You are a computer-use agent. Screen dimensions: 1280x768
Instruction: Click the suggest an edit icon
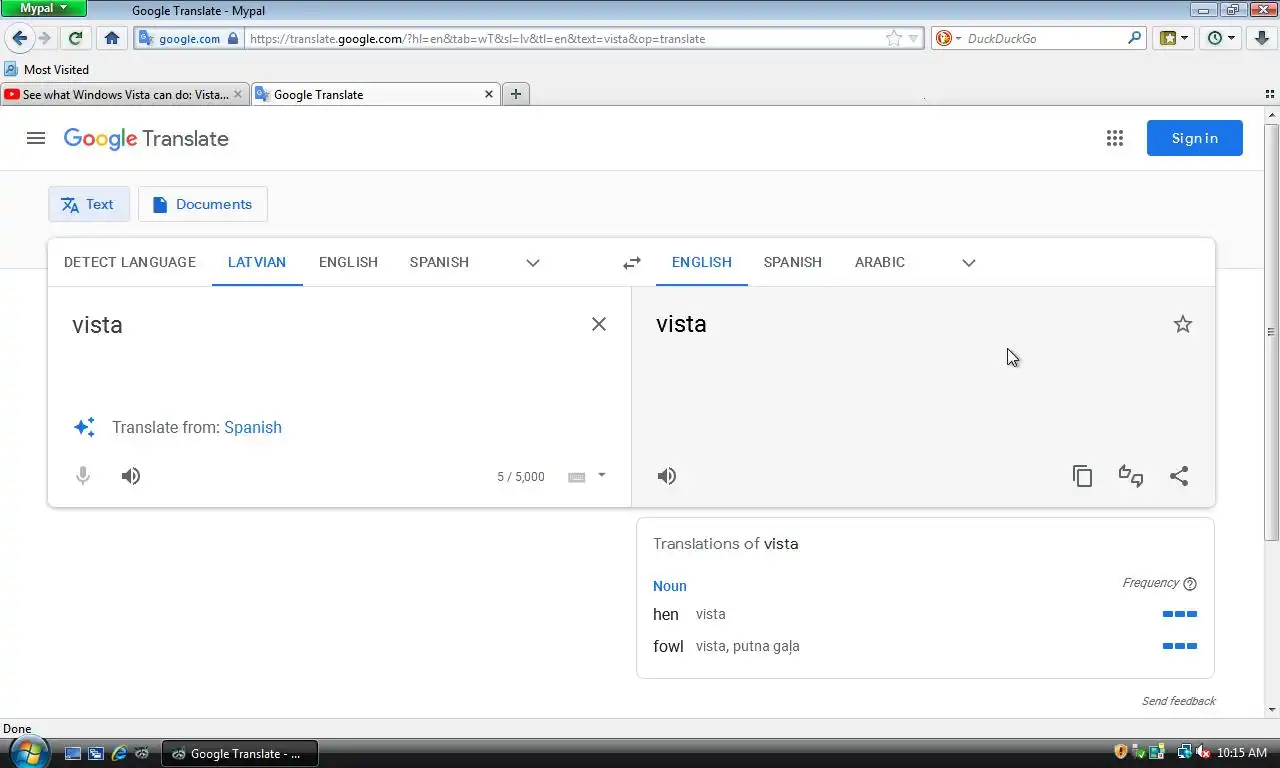(x=1131, y=476)
